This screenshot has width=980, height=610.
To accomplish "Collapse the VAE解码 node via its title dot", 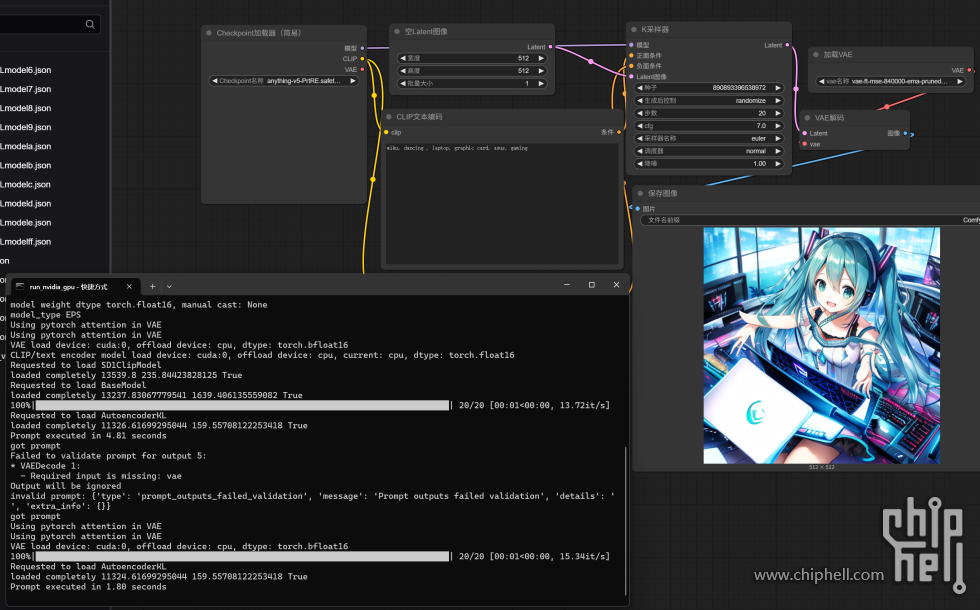I will 808,118.
